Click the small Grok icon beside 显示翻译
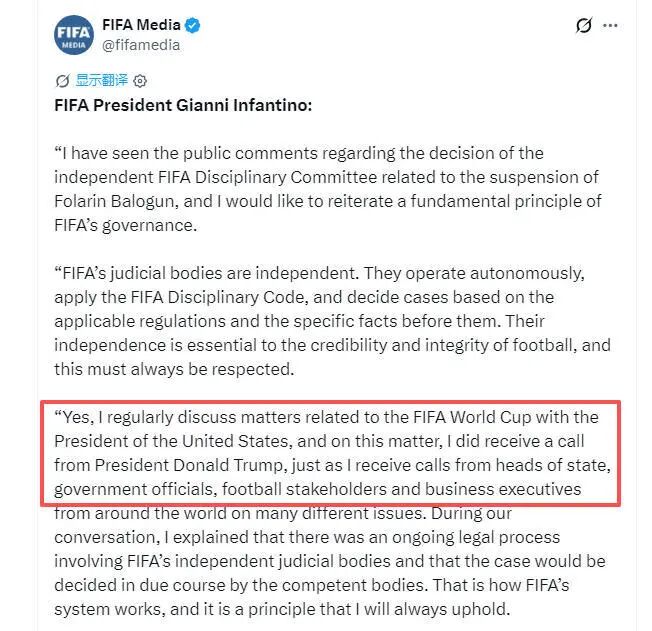The width and height of the screenshot is (652, 631). click(x=62, y=80)
